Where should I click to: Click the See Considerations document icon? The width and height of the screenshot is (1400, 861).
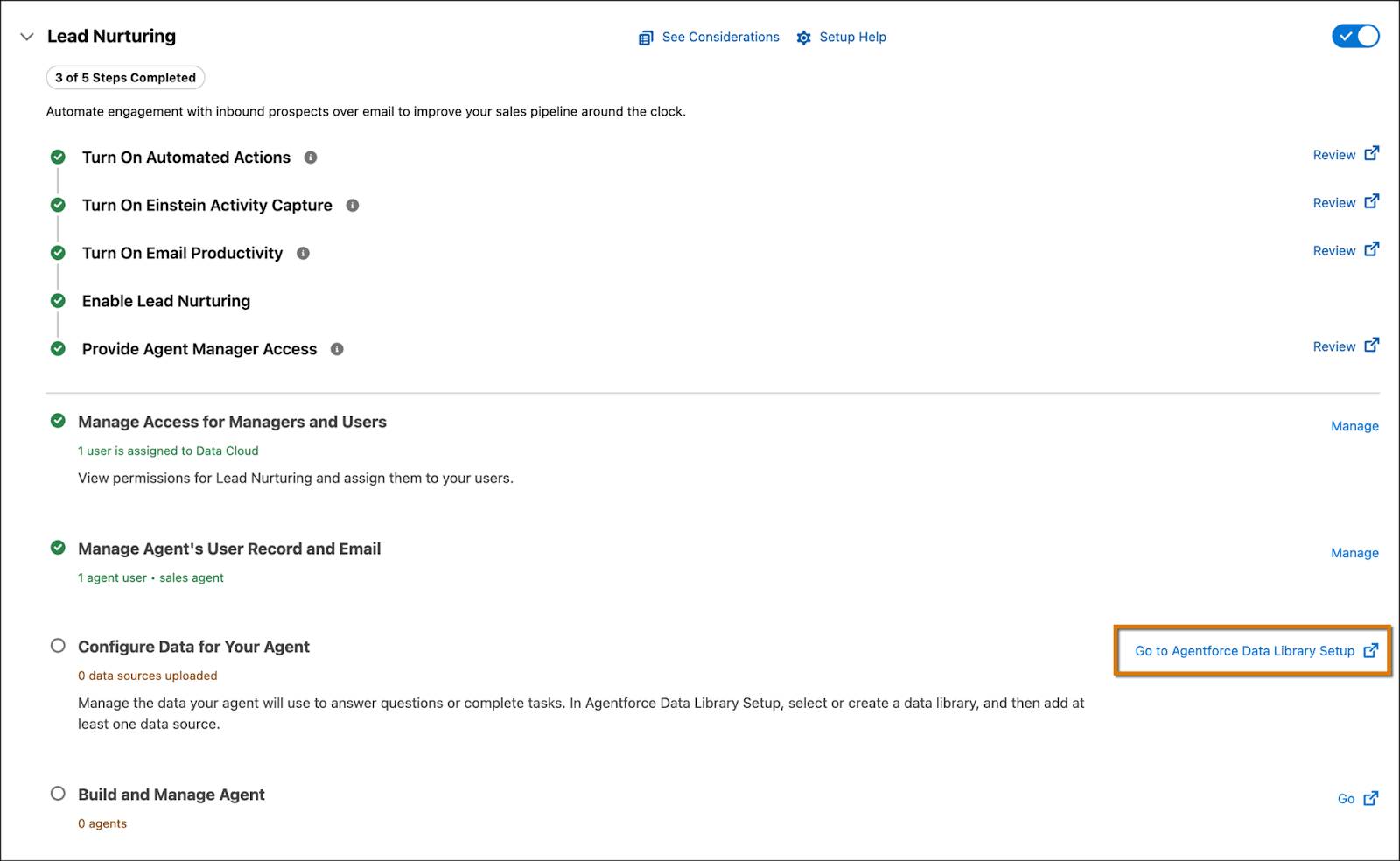tap(646, 38)
